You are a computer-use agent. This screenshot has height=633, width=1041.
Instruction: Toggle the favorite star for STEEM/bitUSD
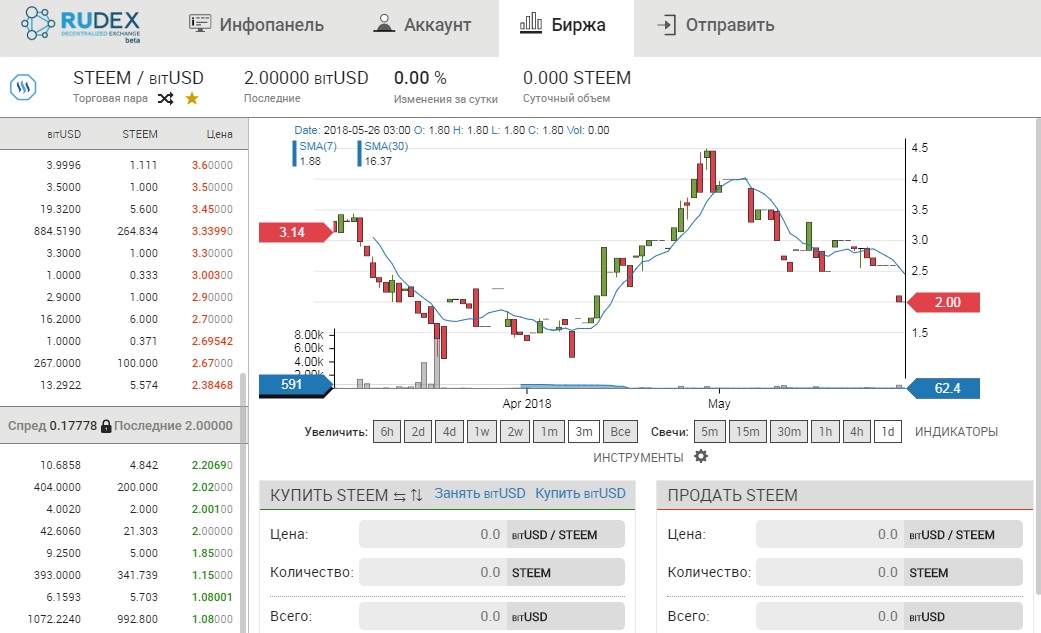pos(192,98)
